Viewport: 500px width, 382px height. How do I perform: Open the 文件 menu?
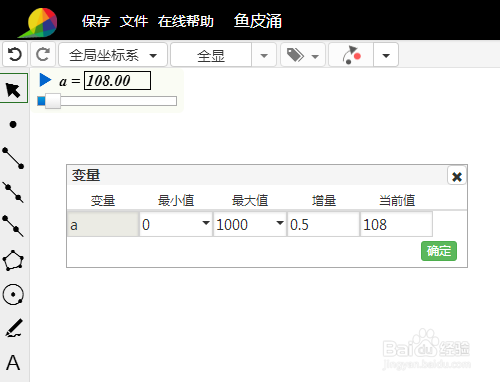coord(134,21)
